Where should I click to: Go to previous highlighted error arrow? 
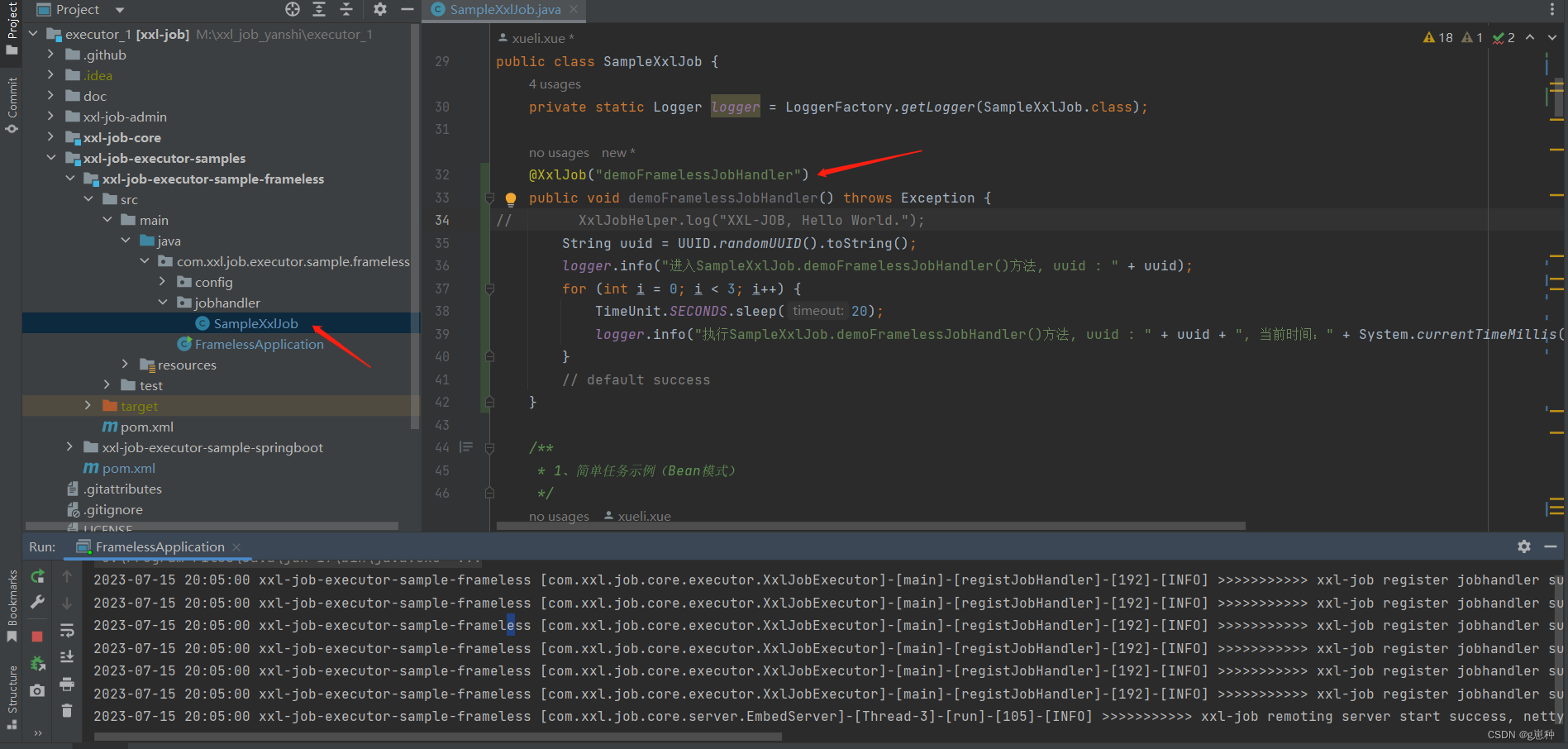click(1530, 37)
